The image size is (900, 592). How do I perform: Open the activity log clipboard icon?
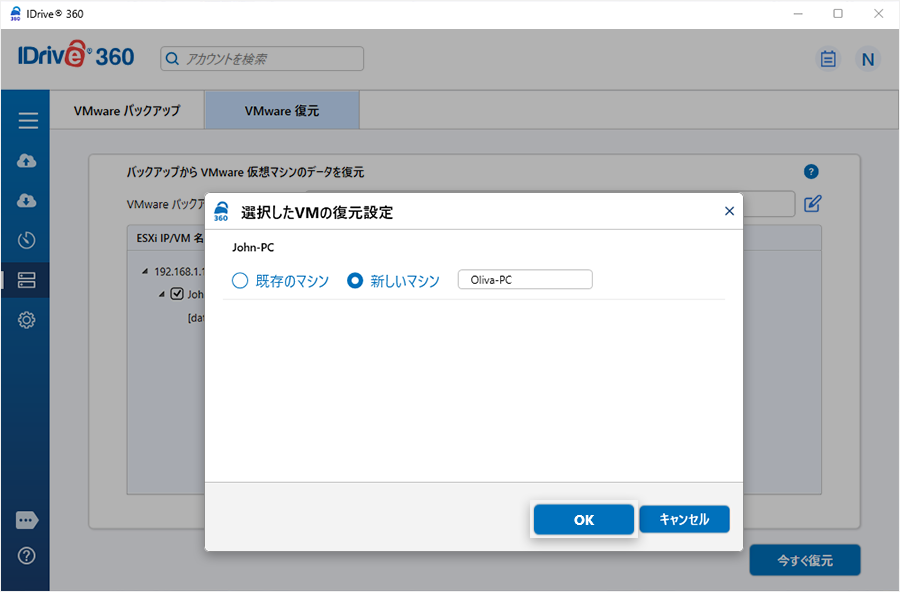pyautogui.click(x=828, y=59)
